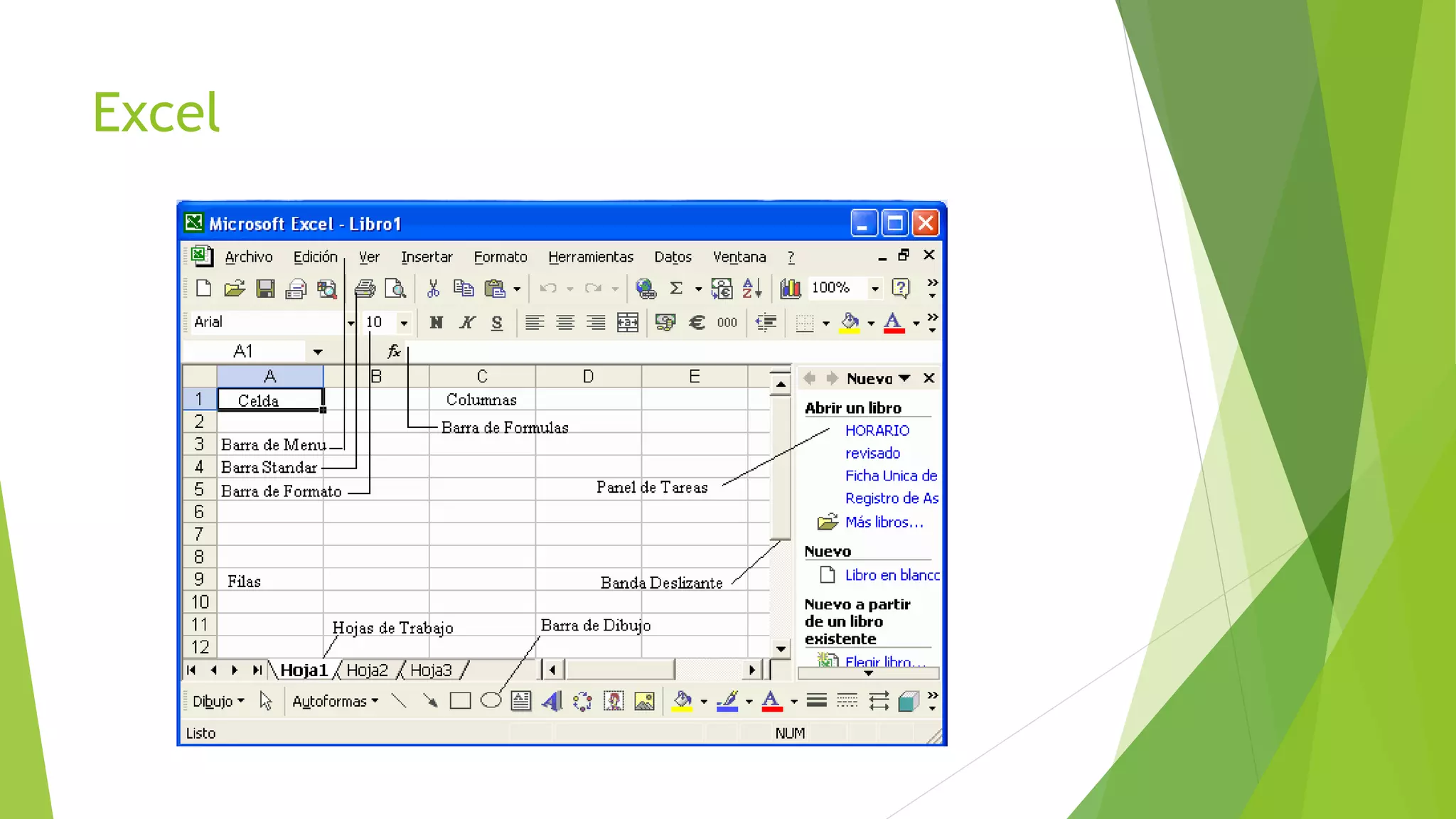This screenshot has height=819, width=1456.
Task: Open the Dibujo drawing menu dropdown
Action: click(x=219, y=701)
